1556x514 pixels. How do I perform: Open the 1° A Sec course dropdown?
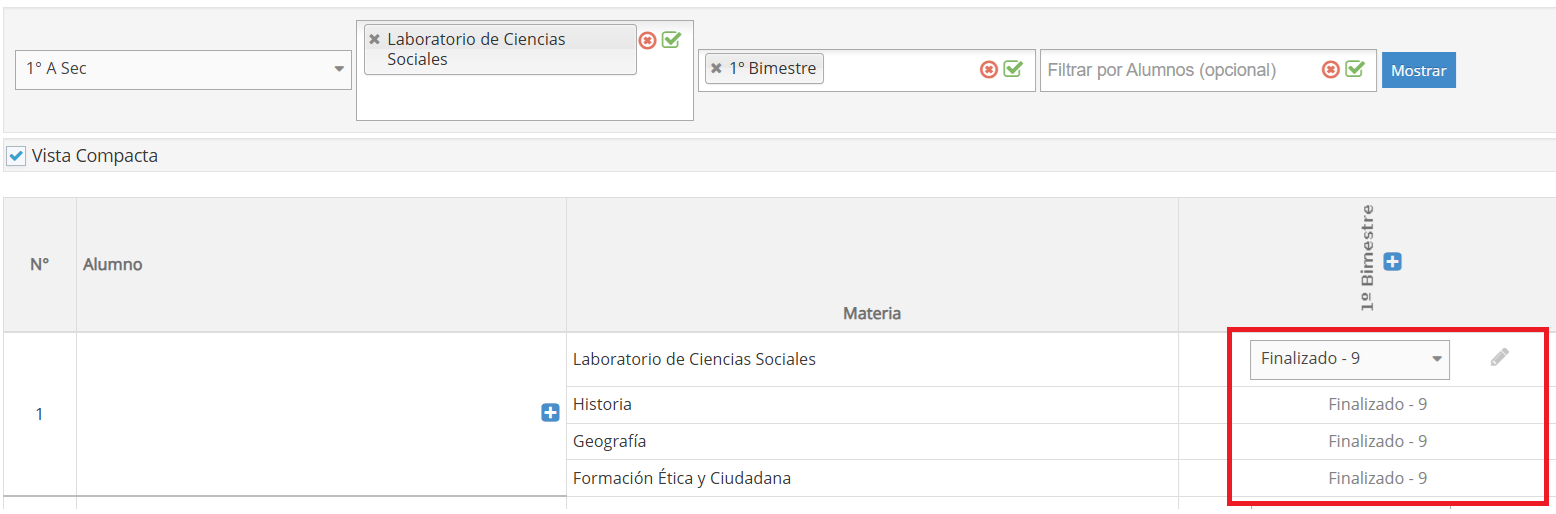point(181,69)
